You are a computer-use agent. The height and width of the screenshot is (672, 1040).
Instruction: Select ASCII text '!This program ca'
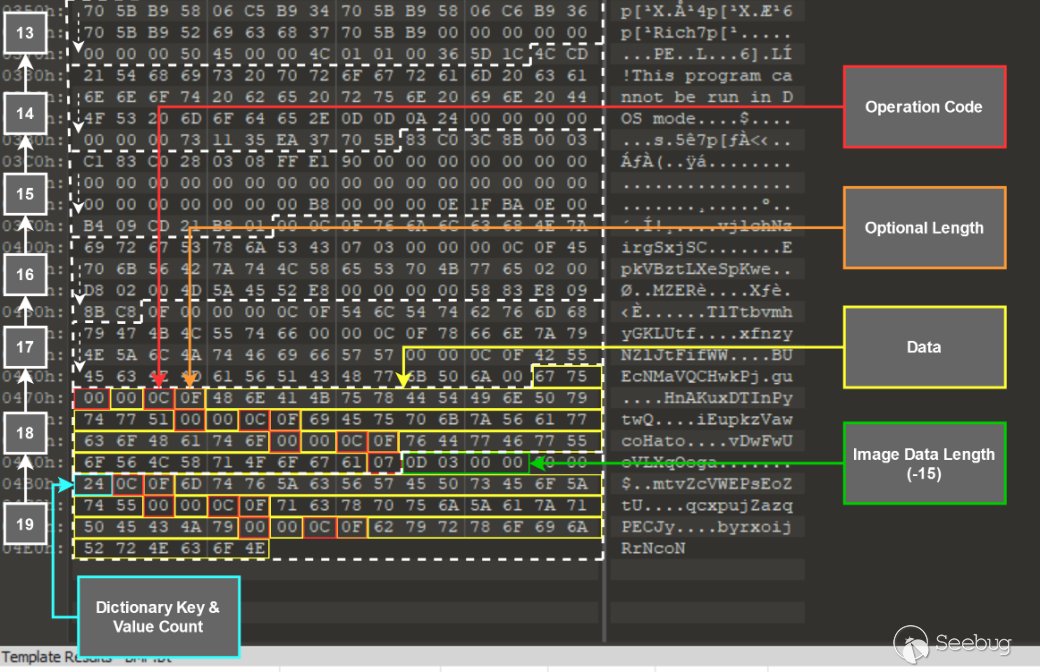[x=706, y=76]
